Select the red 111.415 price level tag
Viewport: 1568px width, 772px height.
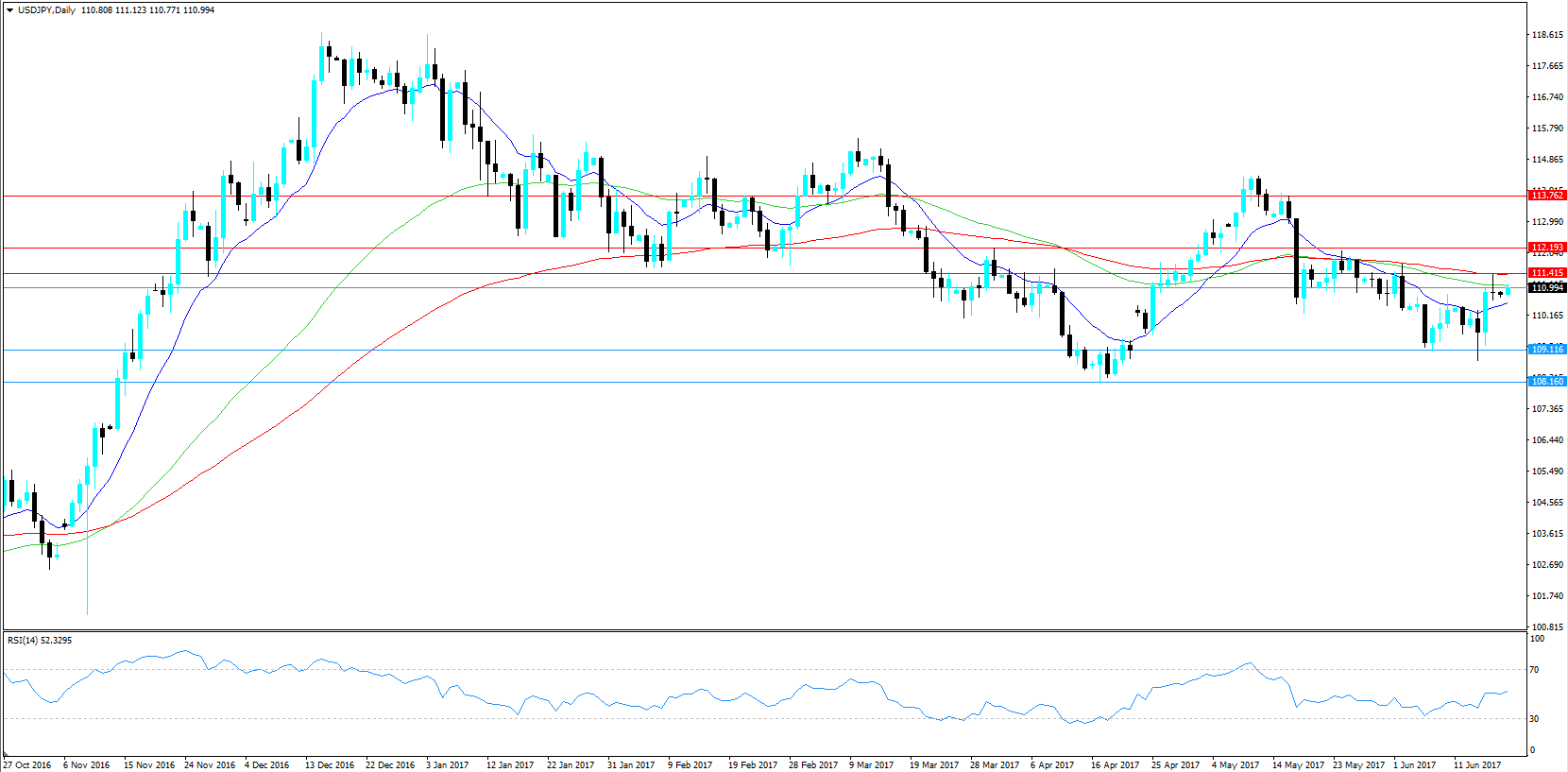point(1547,273)
